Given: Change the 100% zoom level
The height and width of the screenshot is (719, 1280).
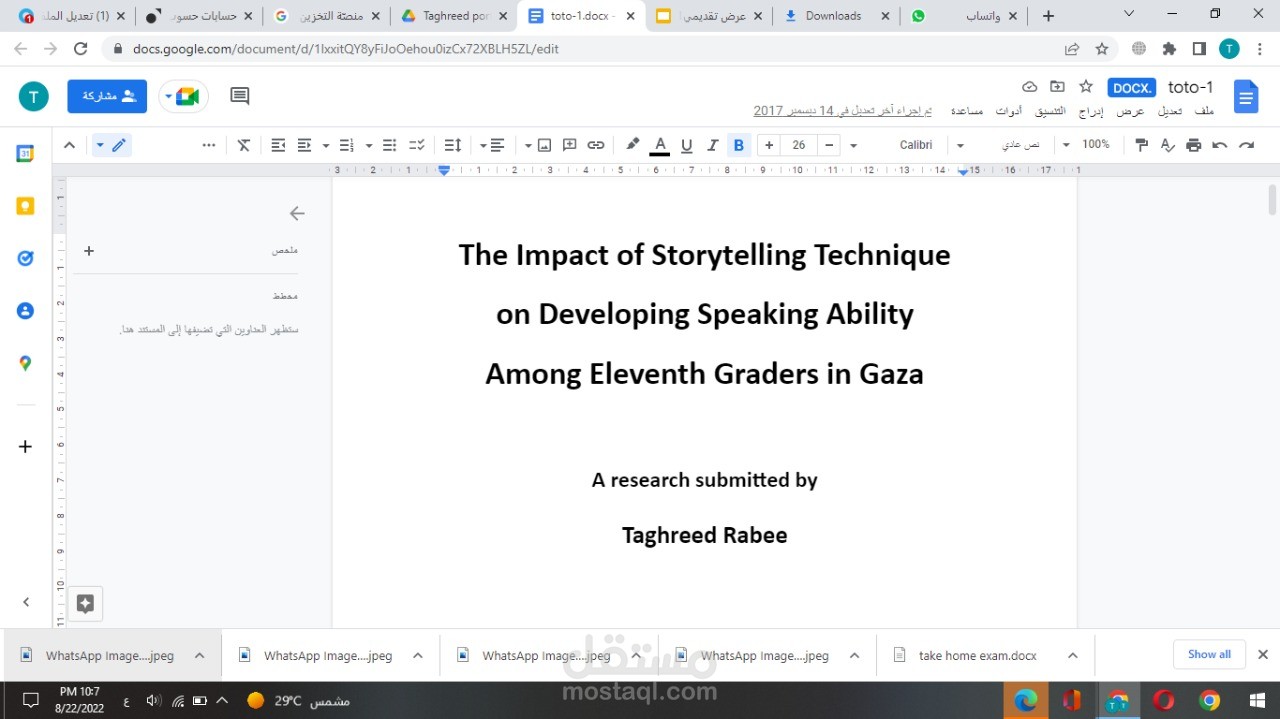Looking at the screenshot, I should click(x=1086, y=145).
